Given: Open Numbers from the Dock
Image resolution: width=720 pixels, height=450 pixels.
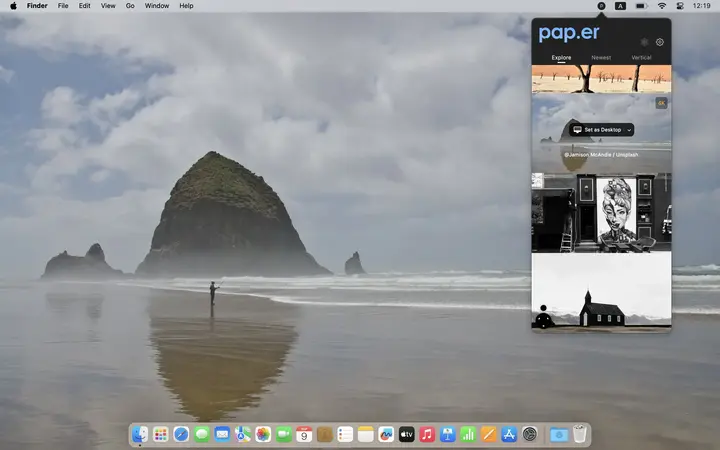Looking at the screenshot, I should (468, 434).
